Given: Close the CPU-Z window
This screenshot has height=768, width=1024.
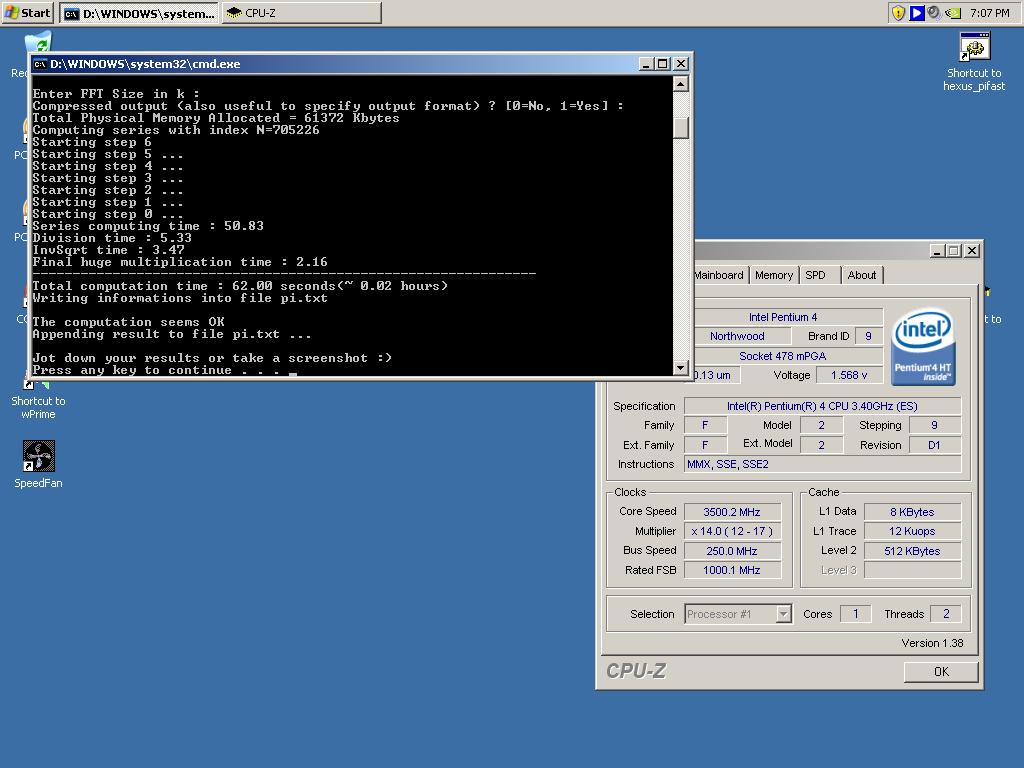Looking at the screenshot, I should pos(972,251).
